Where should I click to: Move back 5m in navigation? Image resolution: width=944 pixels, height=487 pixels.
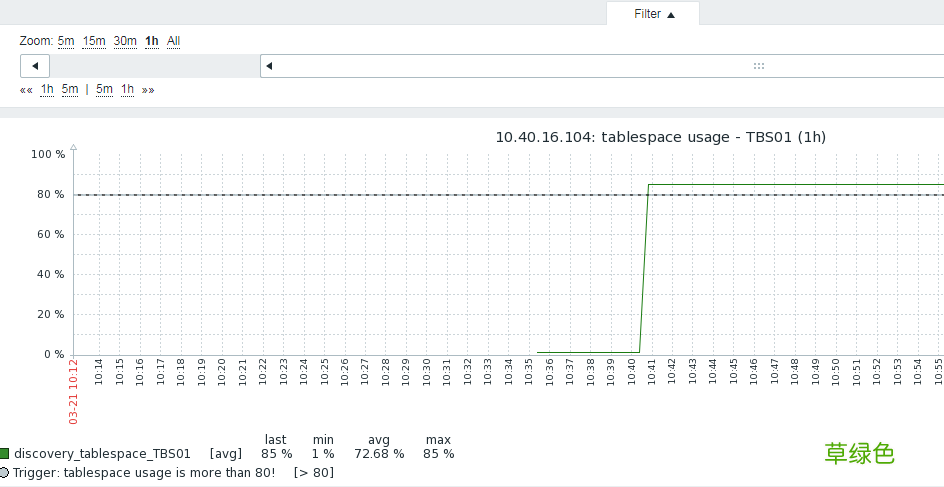click(70, 90)
